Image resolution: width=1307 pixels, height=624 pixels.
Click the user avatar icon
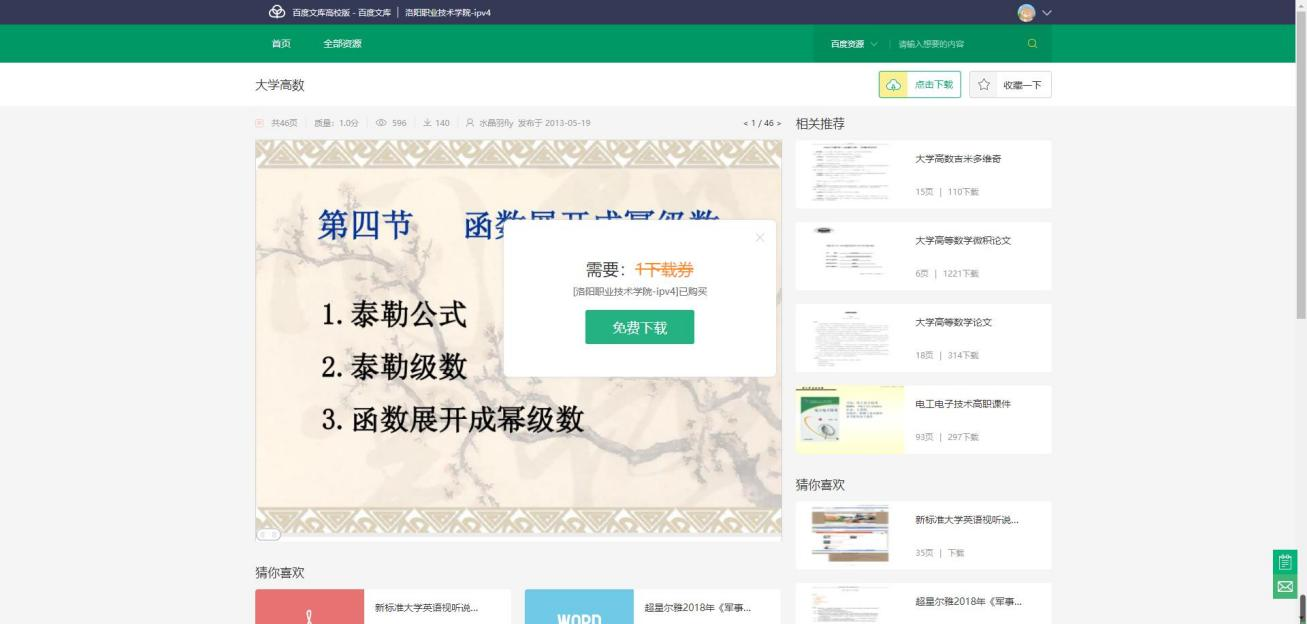(1026, 12)
